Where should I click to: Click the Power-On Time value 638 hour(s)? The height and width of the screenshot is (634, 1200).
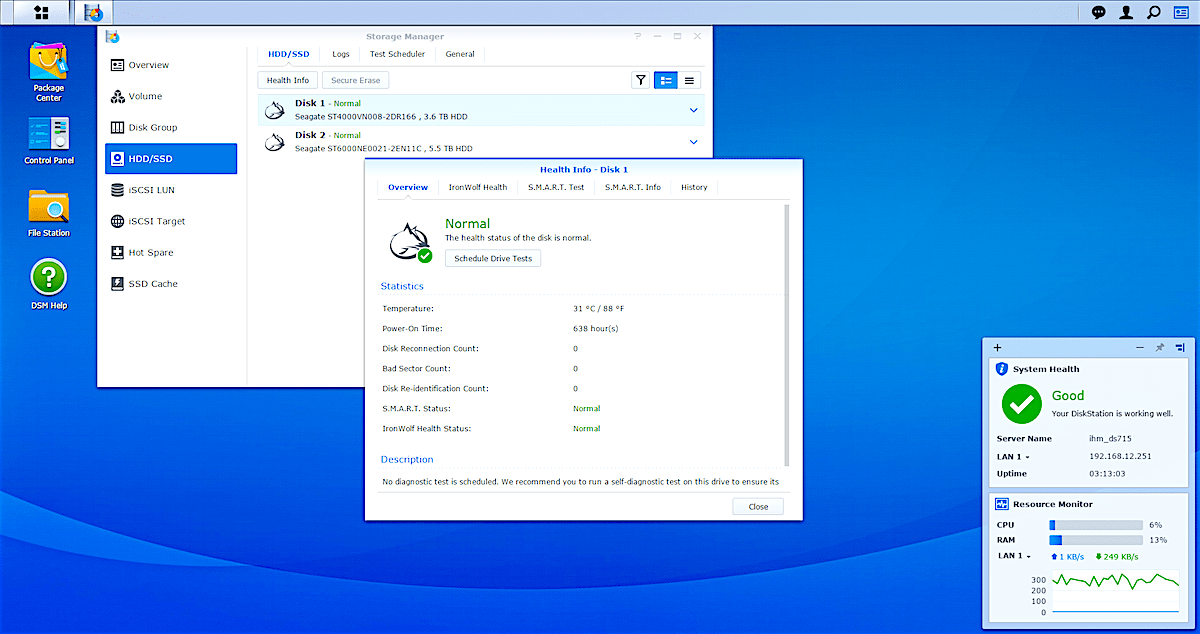[596, 328]
